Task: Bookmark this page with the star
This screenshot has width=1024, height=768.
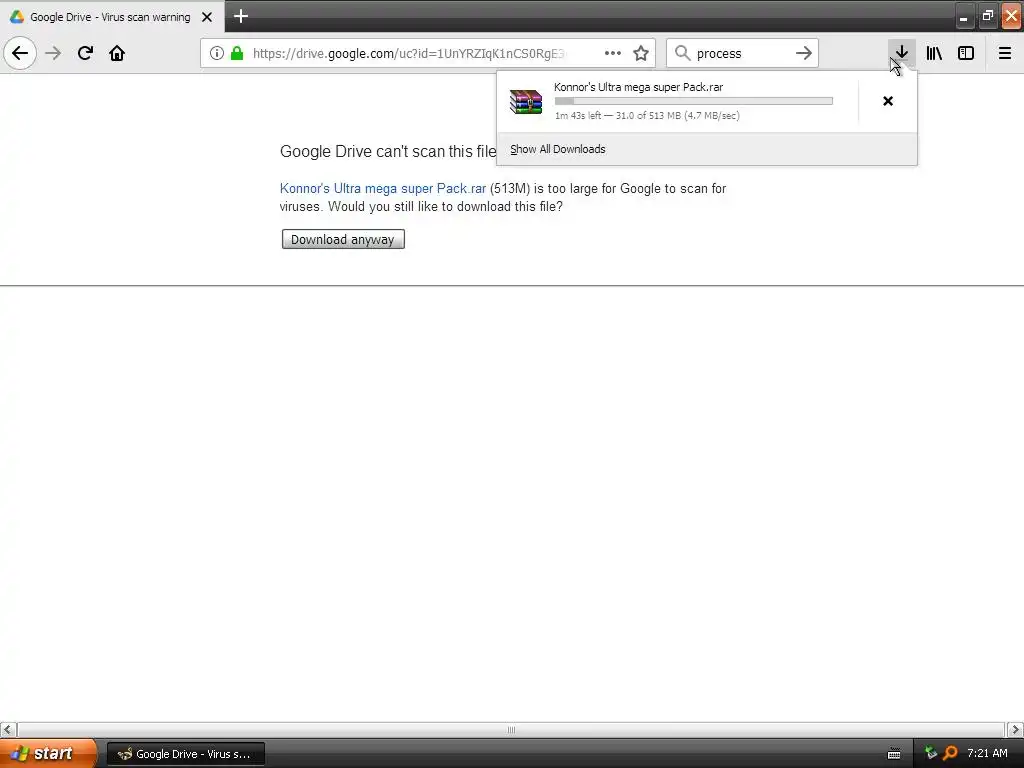Action: [x=641, y=53]
